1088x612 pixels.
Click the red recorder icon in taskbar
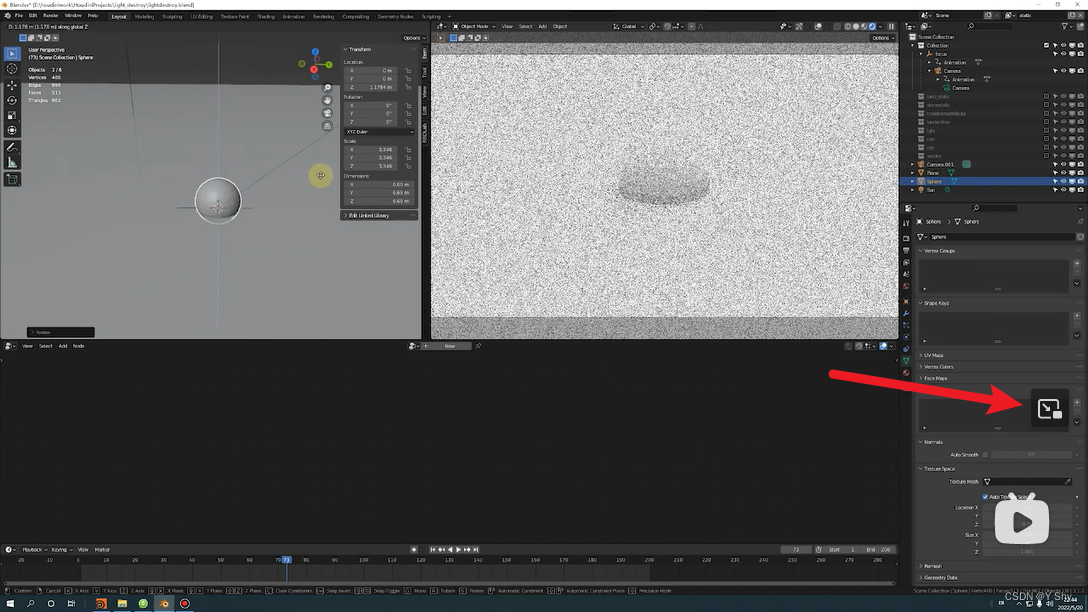click(x=185, y=604)
